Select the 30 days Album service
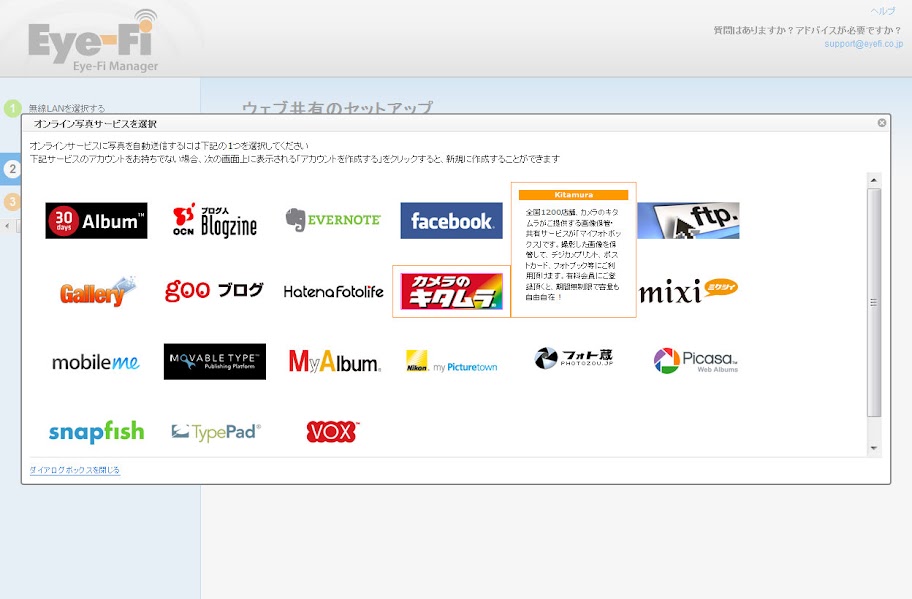912x599 pixels. (96, 221)
